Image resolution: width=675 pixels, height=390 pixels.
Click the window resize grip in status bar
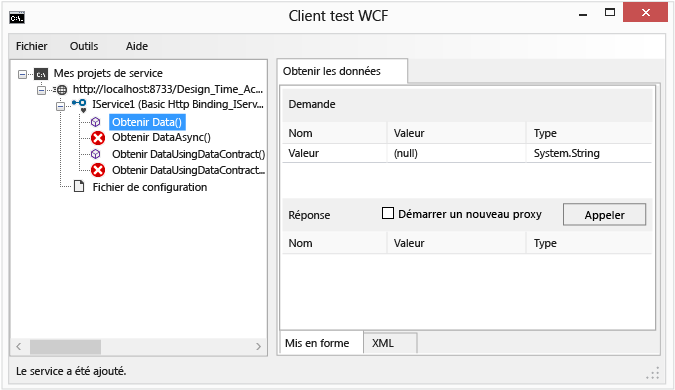click(x=653, y=374)
